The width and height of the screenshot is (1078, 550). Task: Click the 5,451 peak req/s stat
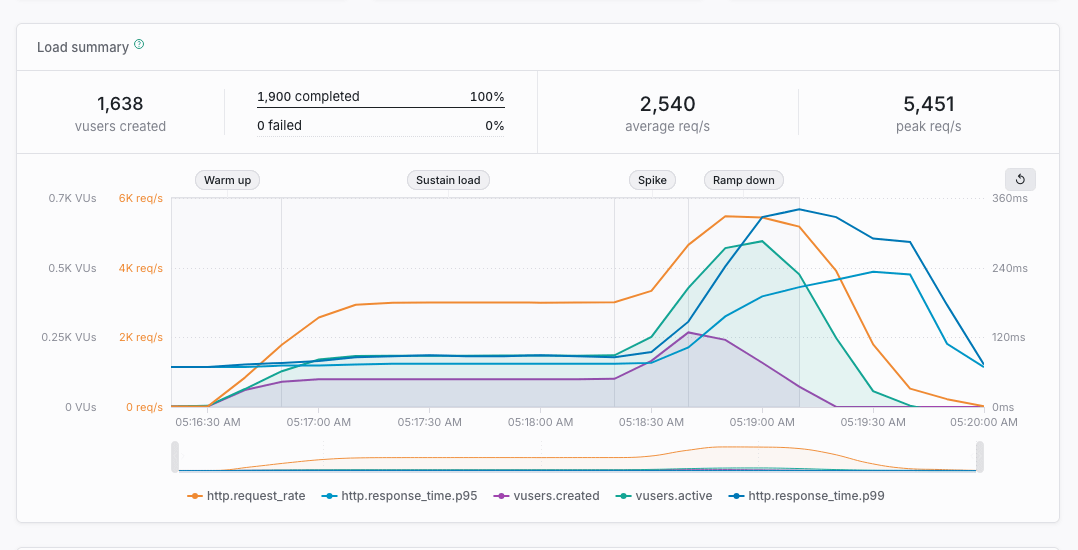928,112
